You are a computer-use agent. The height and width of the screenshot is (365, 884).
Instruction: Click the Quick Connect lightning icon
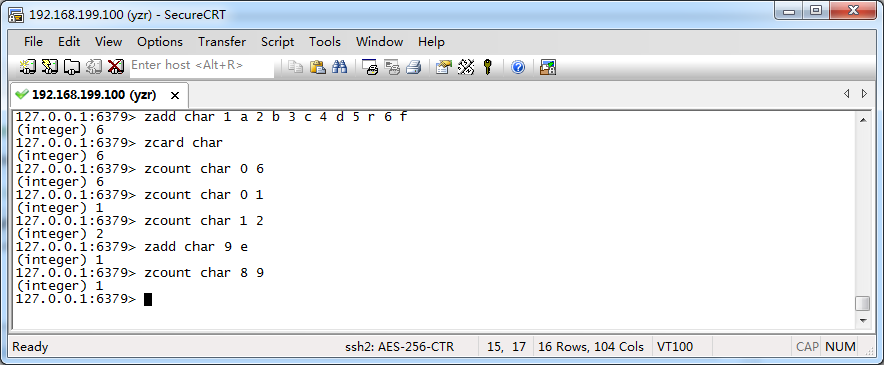[x=50, y=67]
